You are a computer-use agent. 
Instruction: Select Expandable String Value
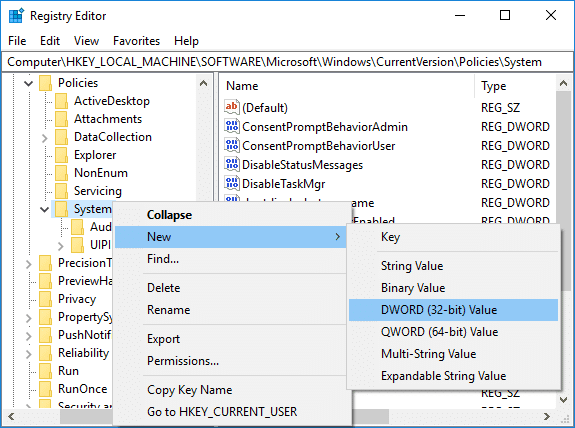pos(454,376)
